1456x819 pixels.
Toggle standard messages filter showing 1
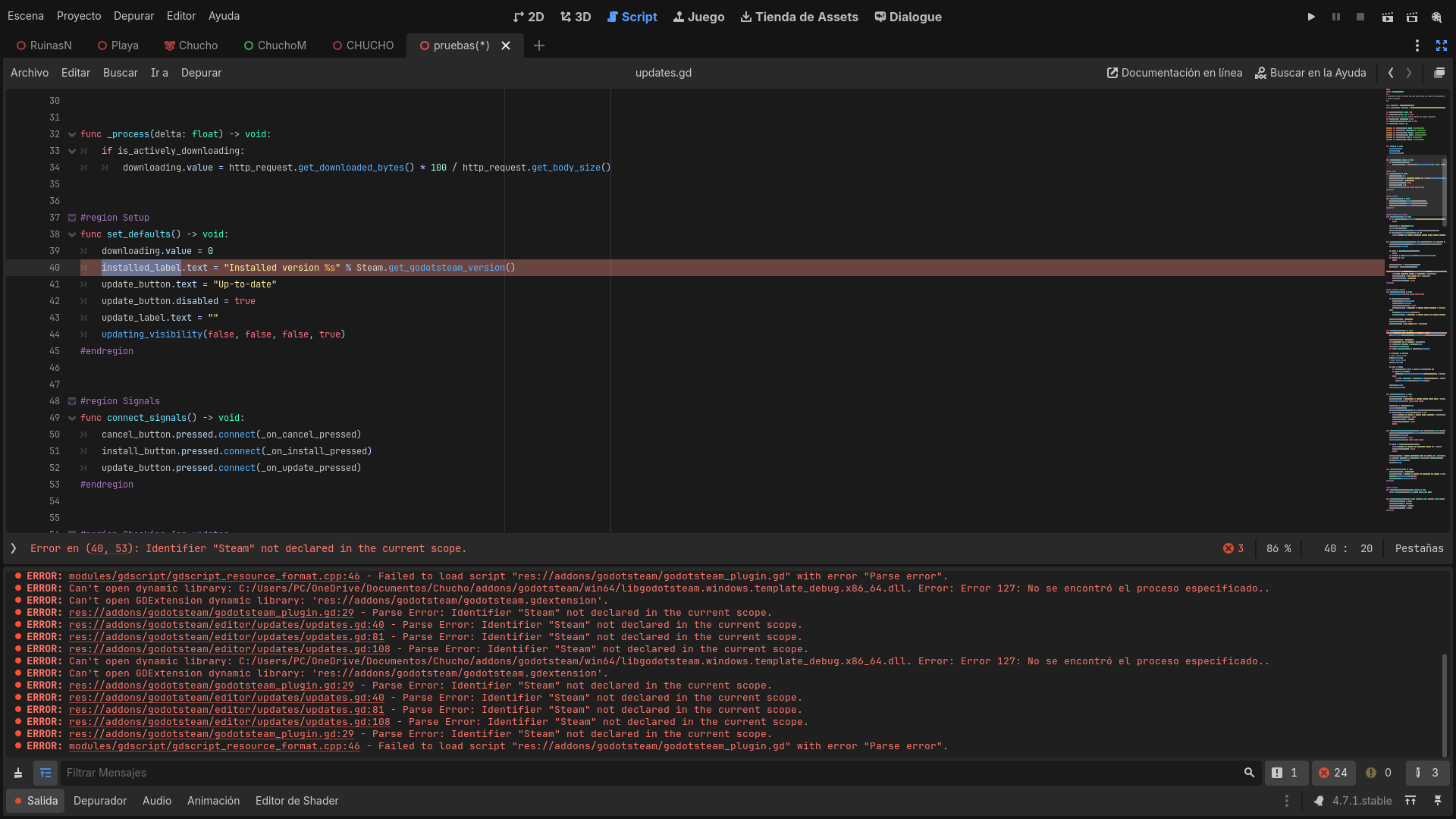1285,773
